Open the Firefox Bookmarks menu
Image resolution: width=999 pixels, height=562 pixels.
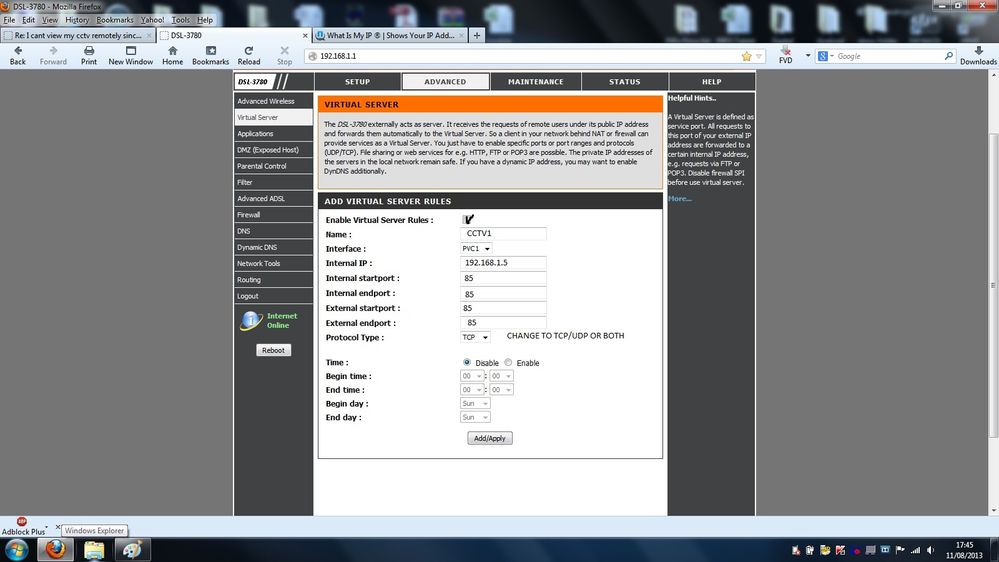[x=115, y=20]
